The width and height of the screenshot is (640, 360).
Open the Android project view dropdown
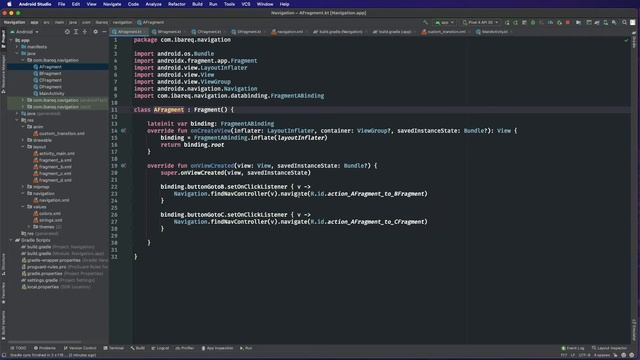click(24, 31)
